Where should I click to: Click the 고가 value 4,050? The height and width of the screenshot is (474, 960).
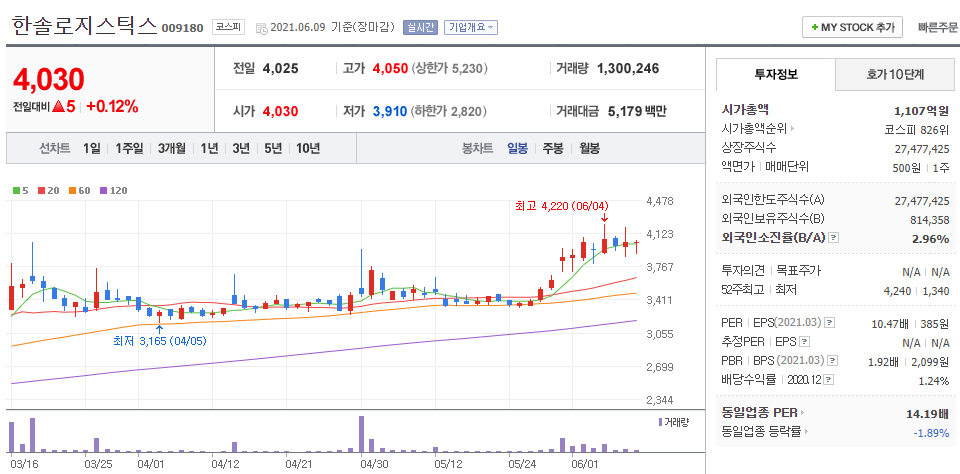(390, 69)
